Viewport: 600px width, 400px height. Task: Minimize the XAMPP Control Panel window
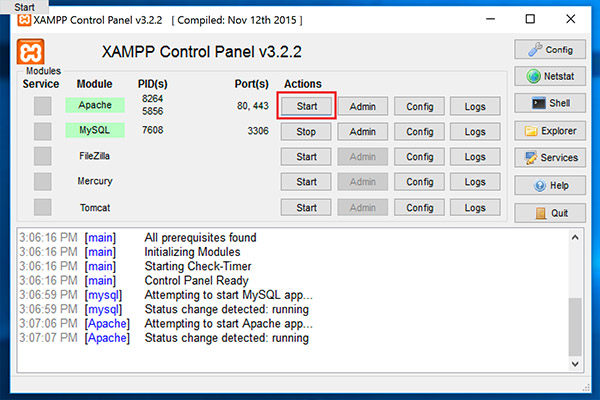pyautogui.click(x=491, y=19)
